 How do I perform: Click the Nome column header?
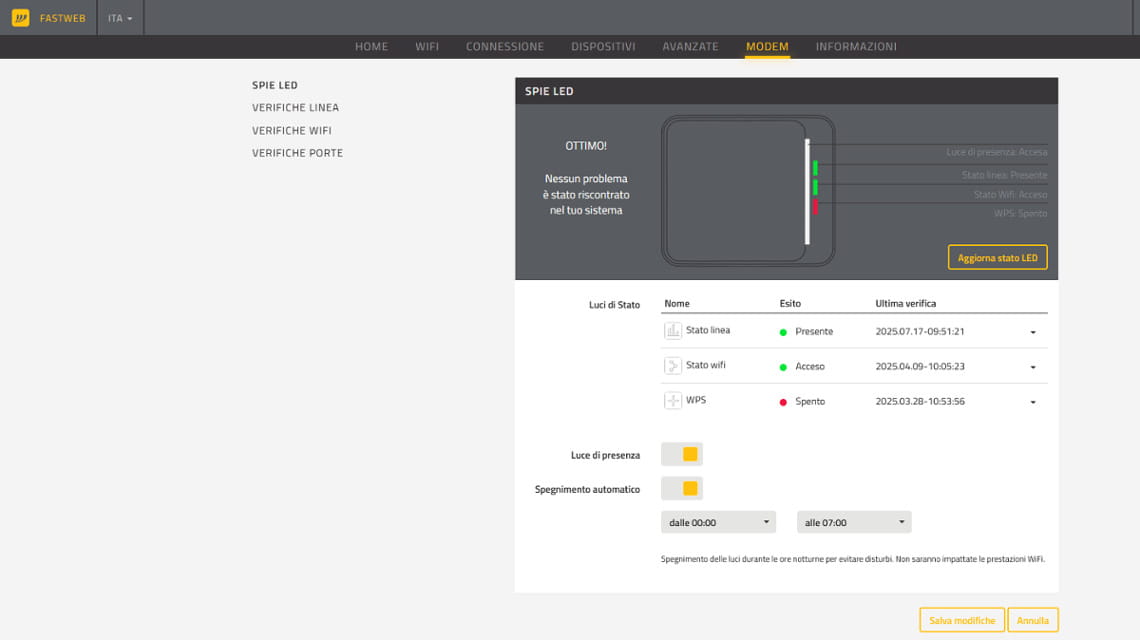[677, 304]
